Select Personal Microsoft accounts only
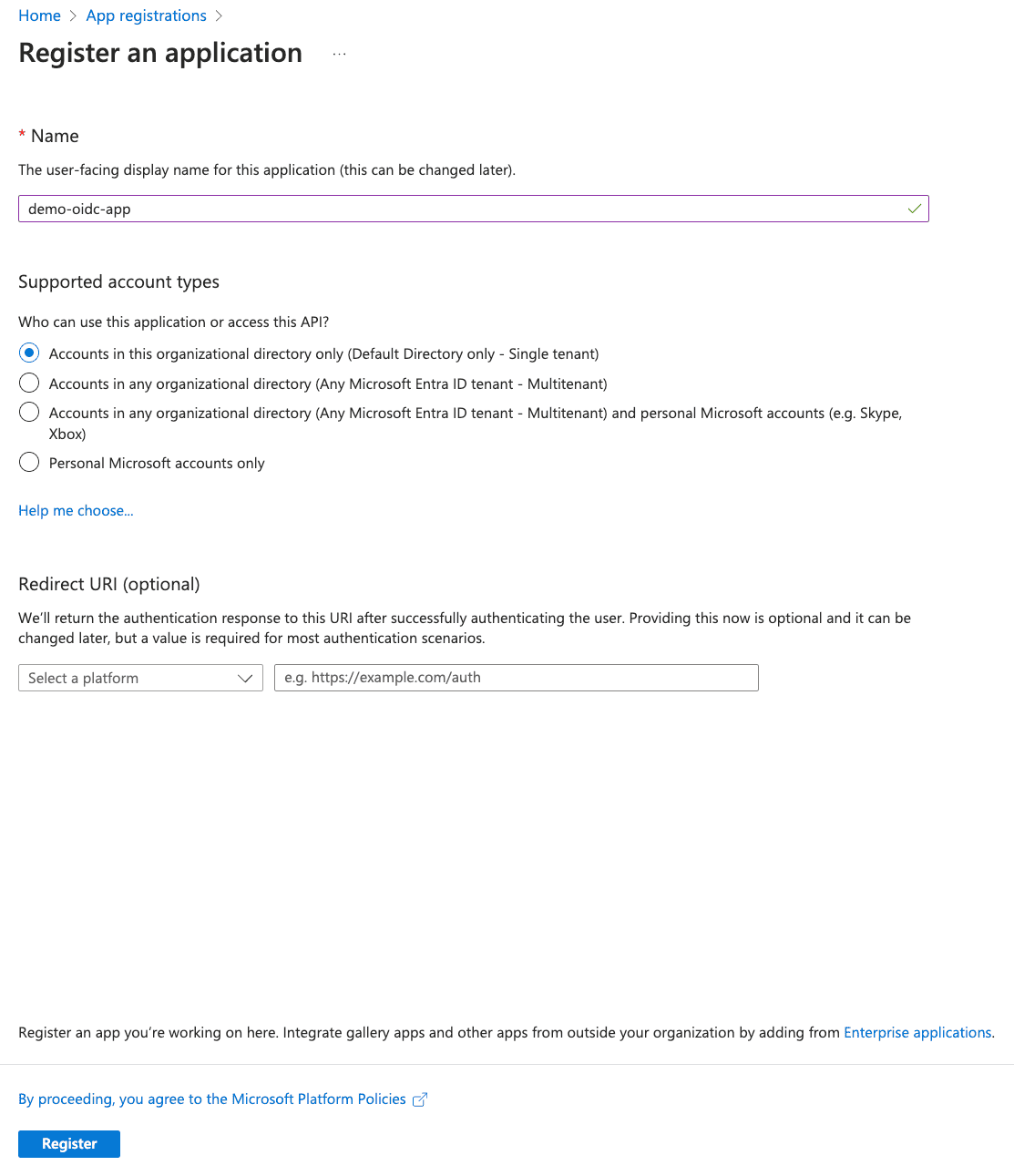 28,462
